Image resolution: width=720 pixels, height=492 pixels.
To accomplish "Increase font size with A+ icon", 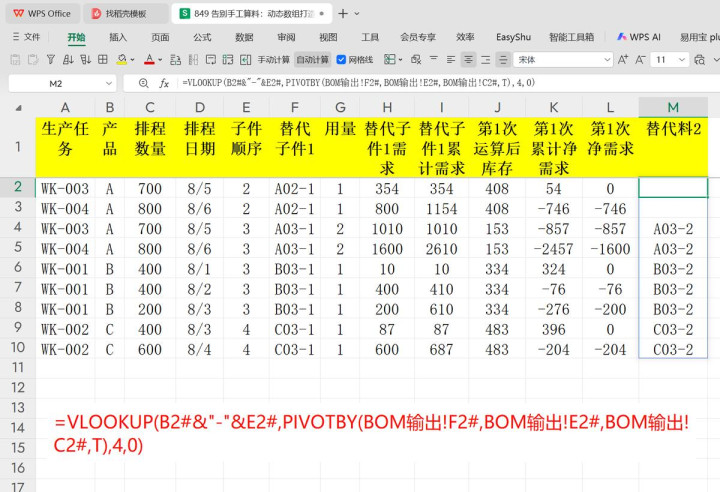I will click(x=623, y=60).
